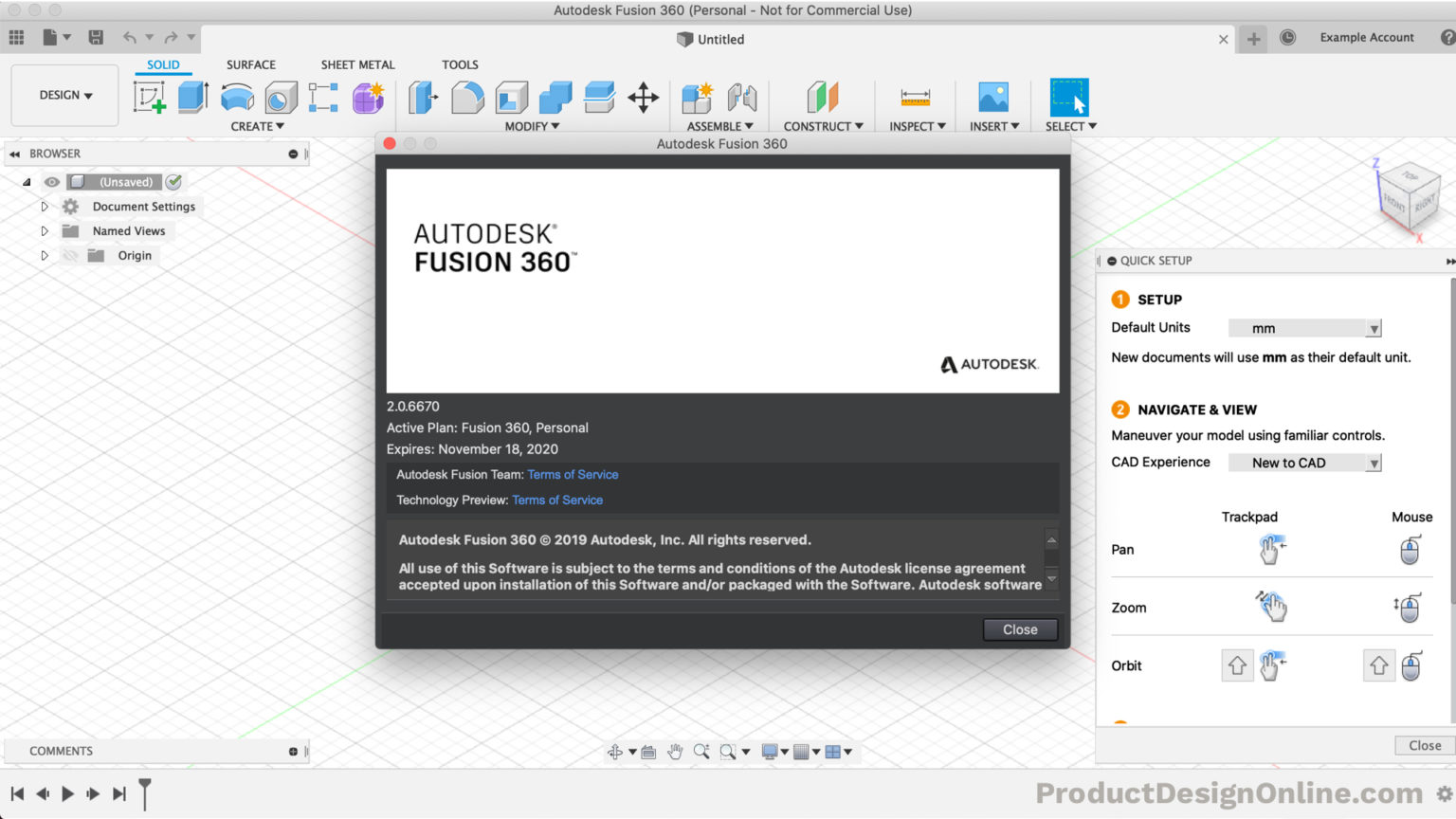Select the Revolve tool in Create

point(236,97)
